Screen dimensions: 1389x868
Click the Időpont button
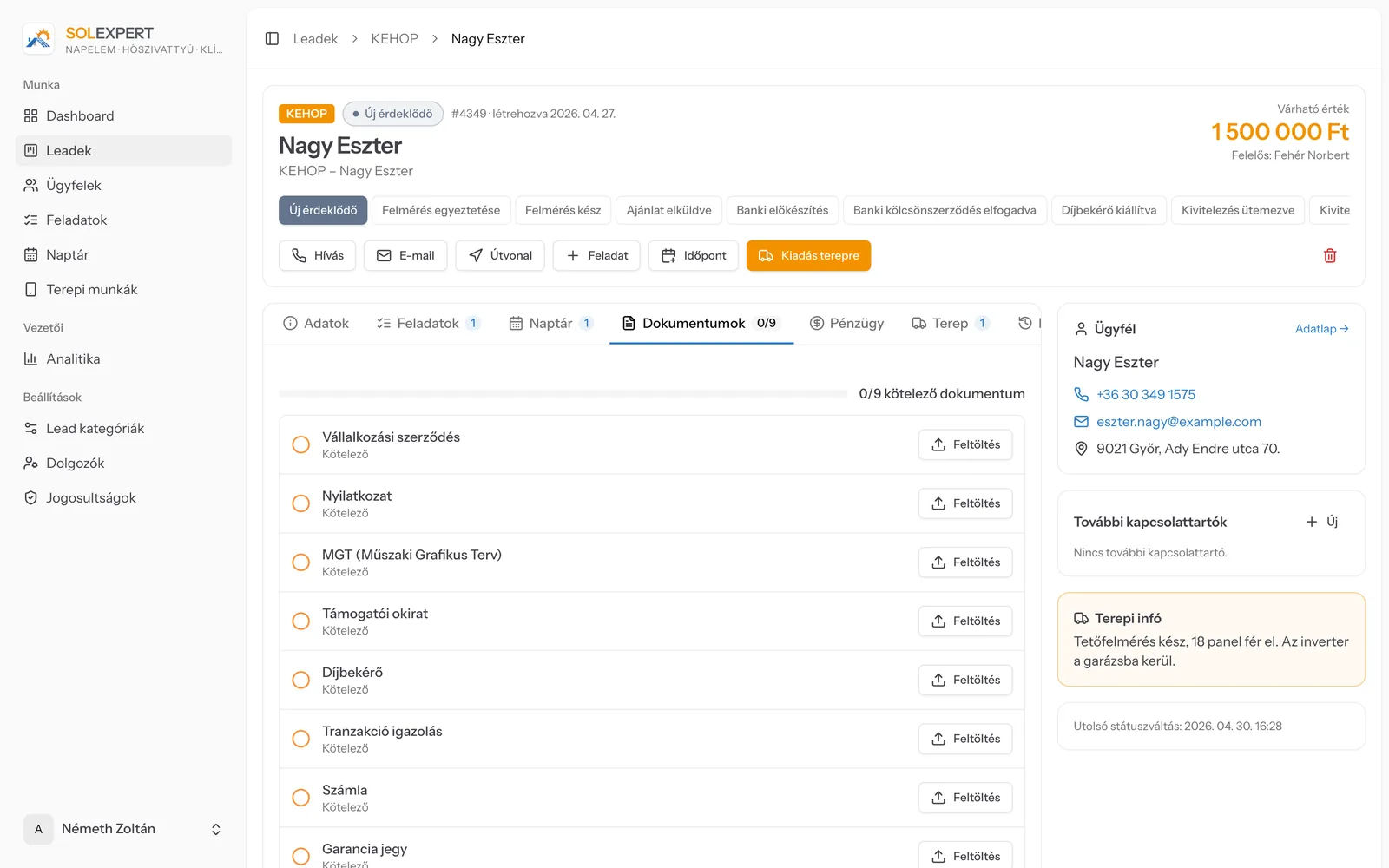pyautogui.click(x=694, y=256)
